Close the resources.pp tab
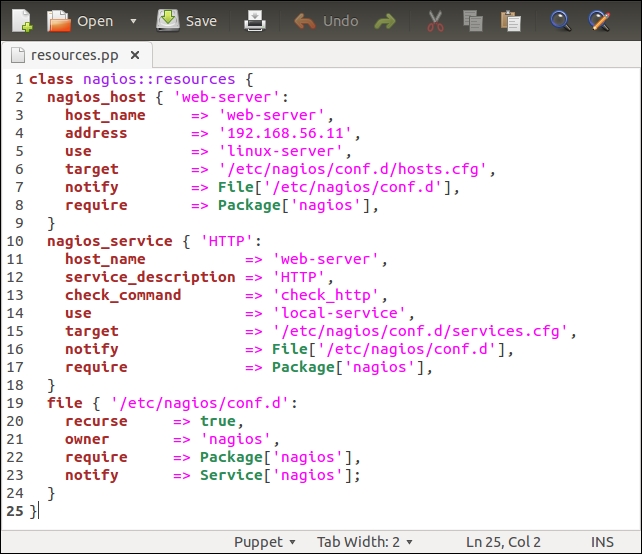Screen dimensions: 642x554 click(136, 55)
